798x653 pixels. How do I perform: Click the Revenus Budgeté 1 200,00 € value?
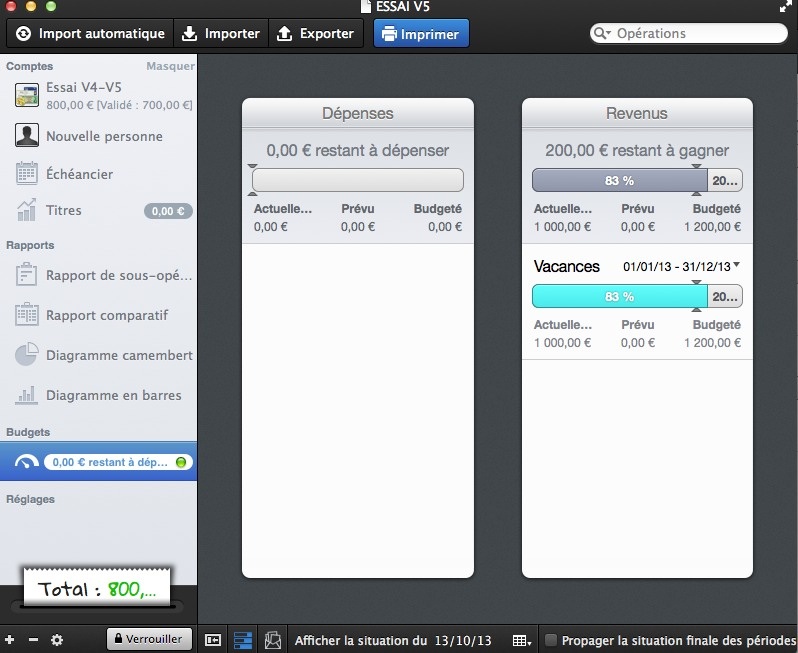pos(712,227)
